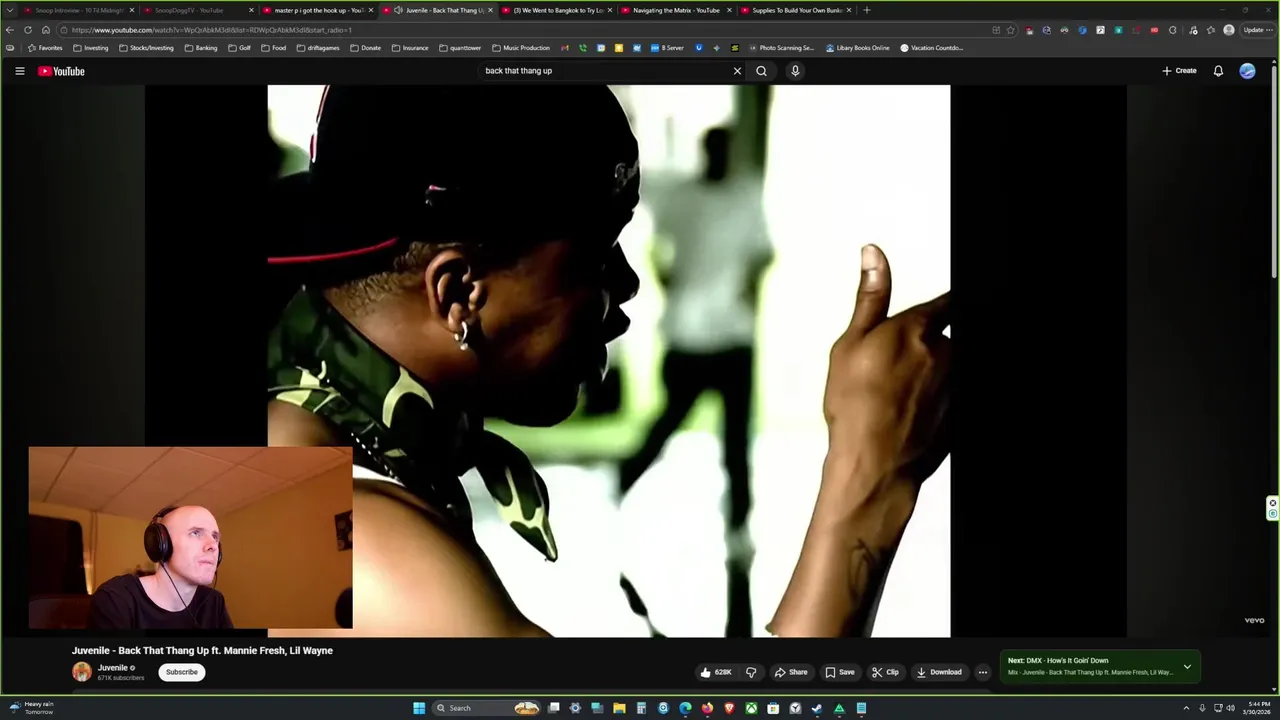Open the taskbar volume speaker icon
The width and height of the screenshot is (1280, 720).
click(x=1230, y=708)
